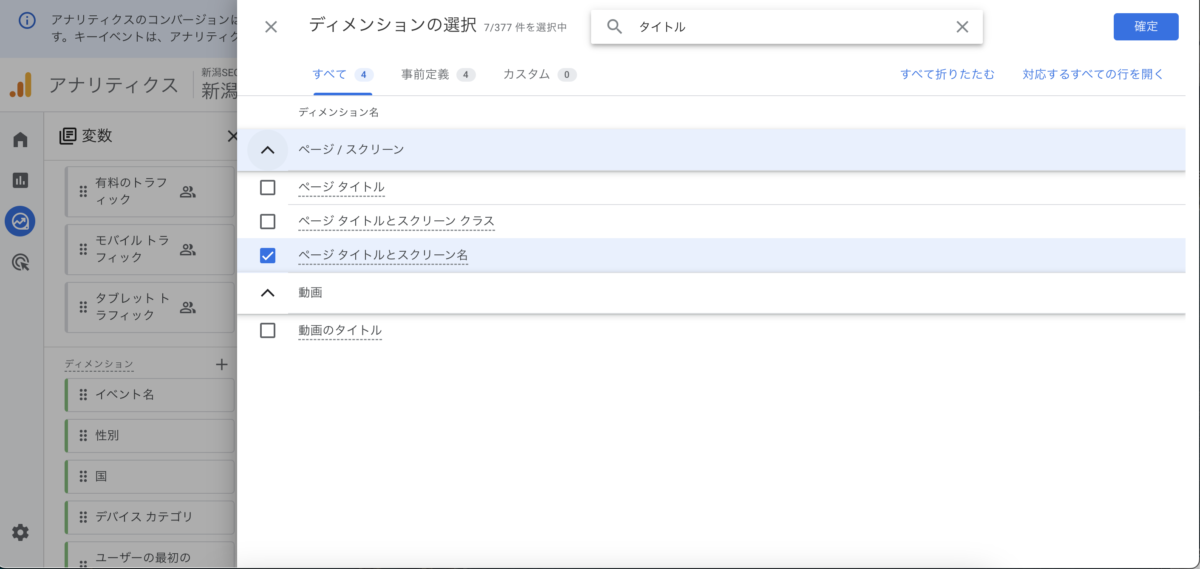Uncheck ページ タイトルとスクリーン名 checkbox
This screenshot has width=1200, height=569.
point(267,255)
